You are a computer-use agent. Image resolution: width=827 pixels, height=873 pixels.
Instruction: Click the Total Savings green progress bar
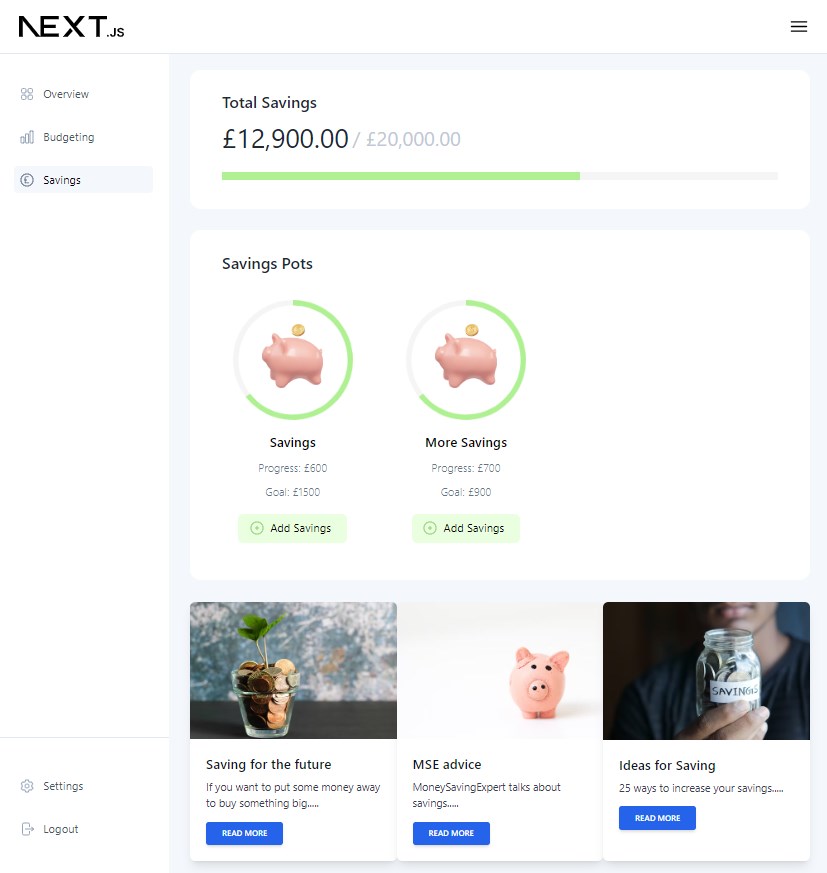[400, 176]
